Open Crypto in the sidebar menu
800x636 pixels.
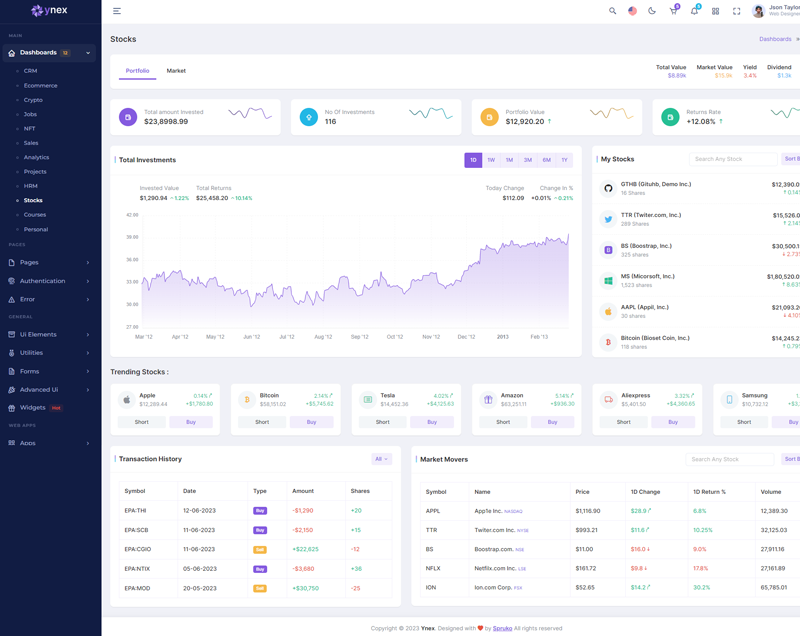pyautogui.click(x=33, y=100)
